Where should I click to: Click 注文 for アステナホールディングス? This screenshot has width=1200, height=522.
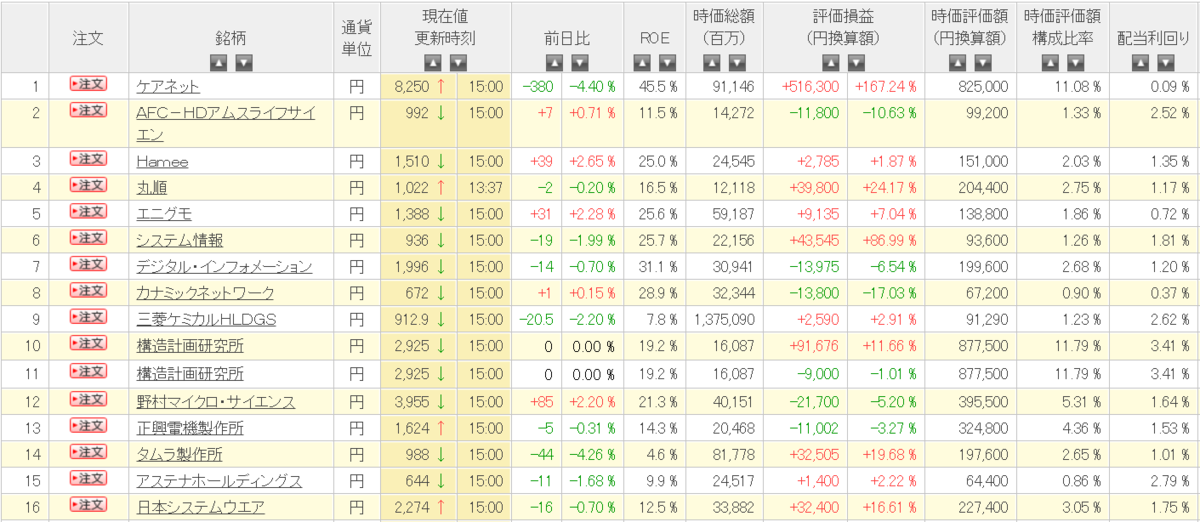(x=88, y=480)
